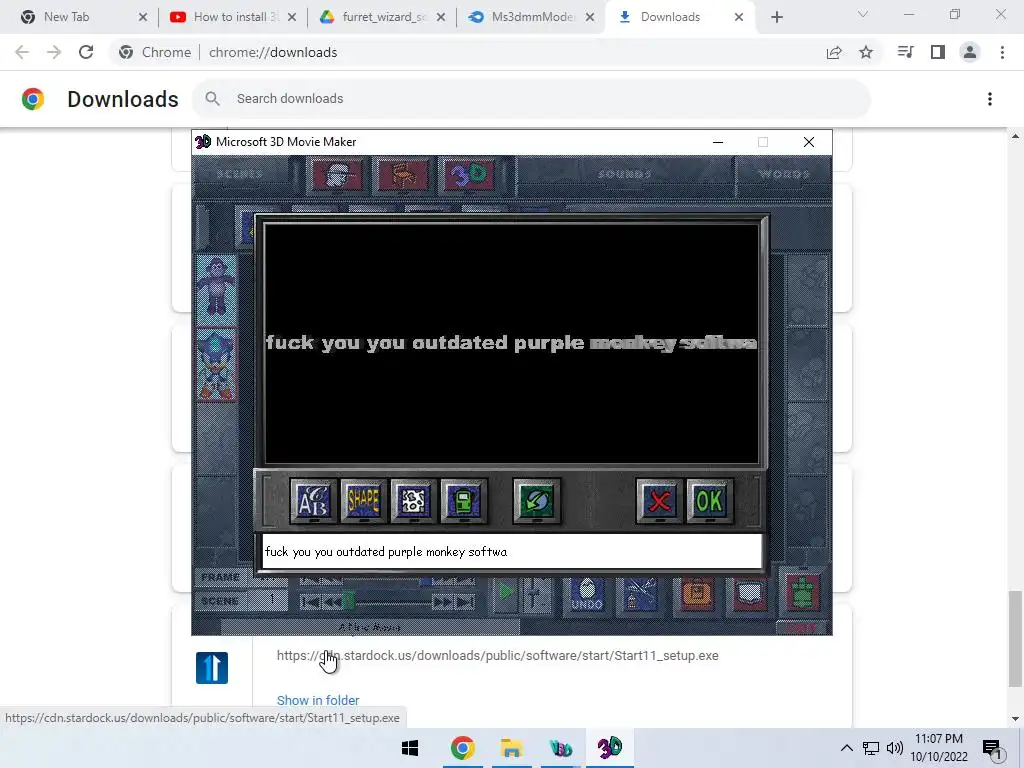Image resolution: width=1024 pixels, height=768 pixels.
Task: Open a new Chrome tab with the plus
Action: tap(776, 17)
